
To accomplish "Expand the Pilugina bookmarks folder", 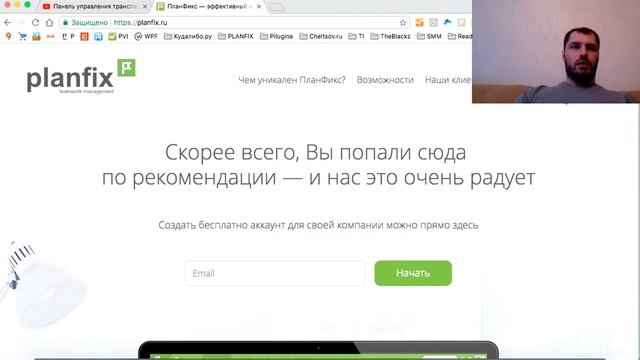I will (276, 36).
